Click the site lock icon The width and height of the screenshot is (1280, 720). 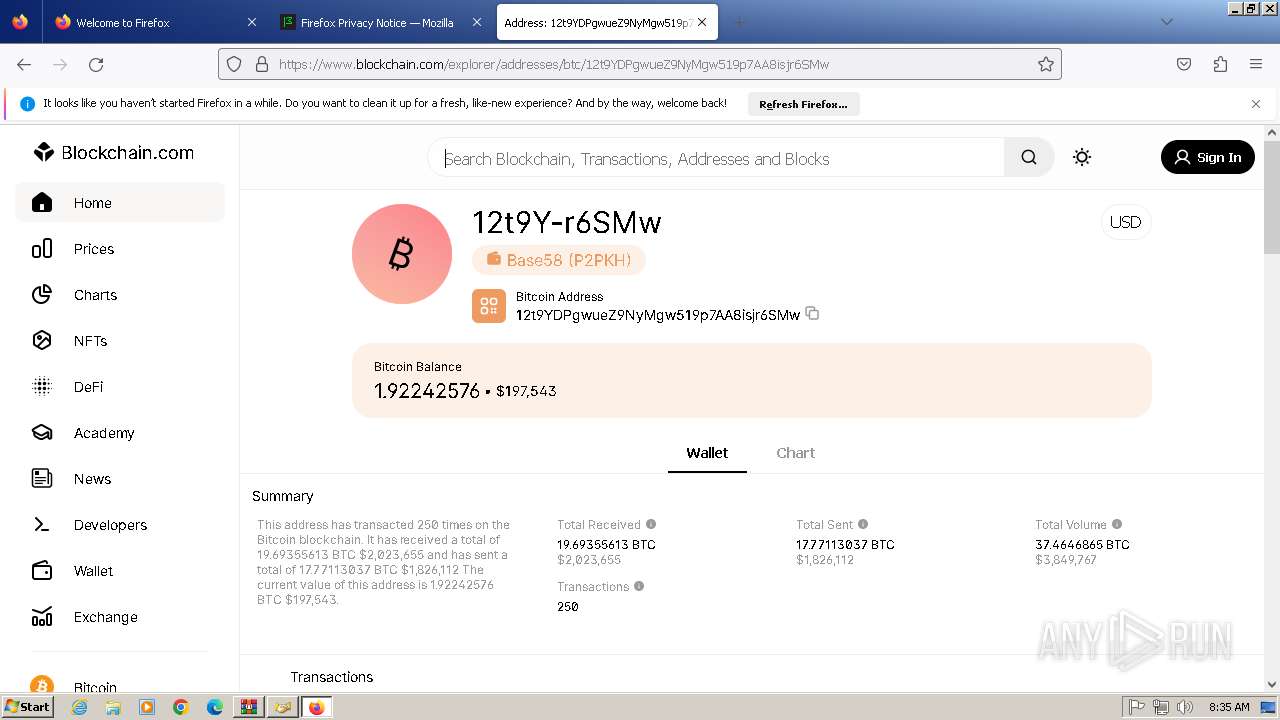[262, 64]
